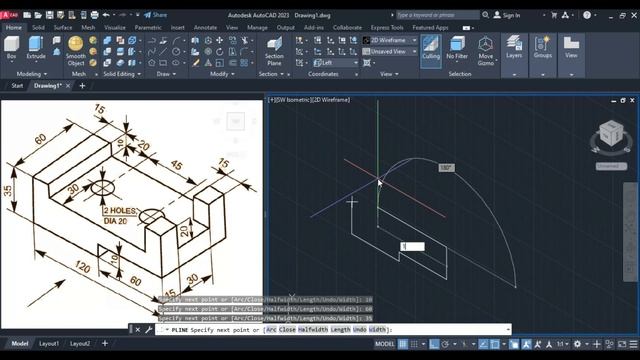This screenshot has width=640, height=360.
Task: Open the Start file tab
Action: click(17, 86)
